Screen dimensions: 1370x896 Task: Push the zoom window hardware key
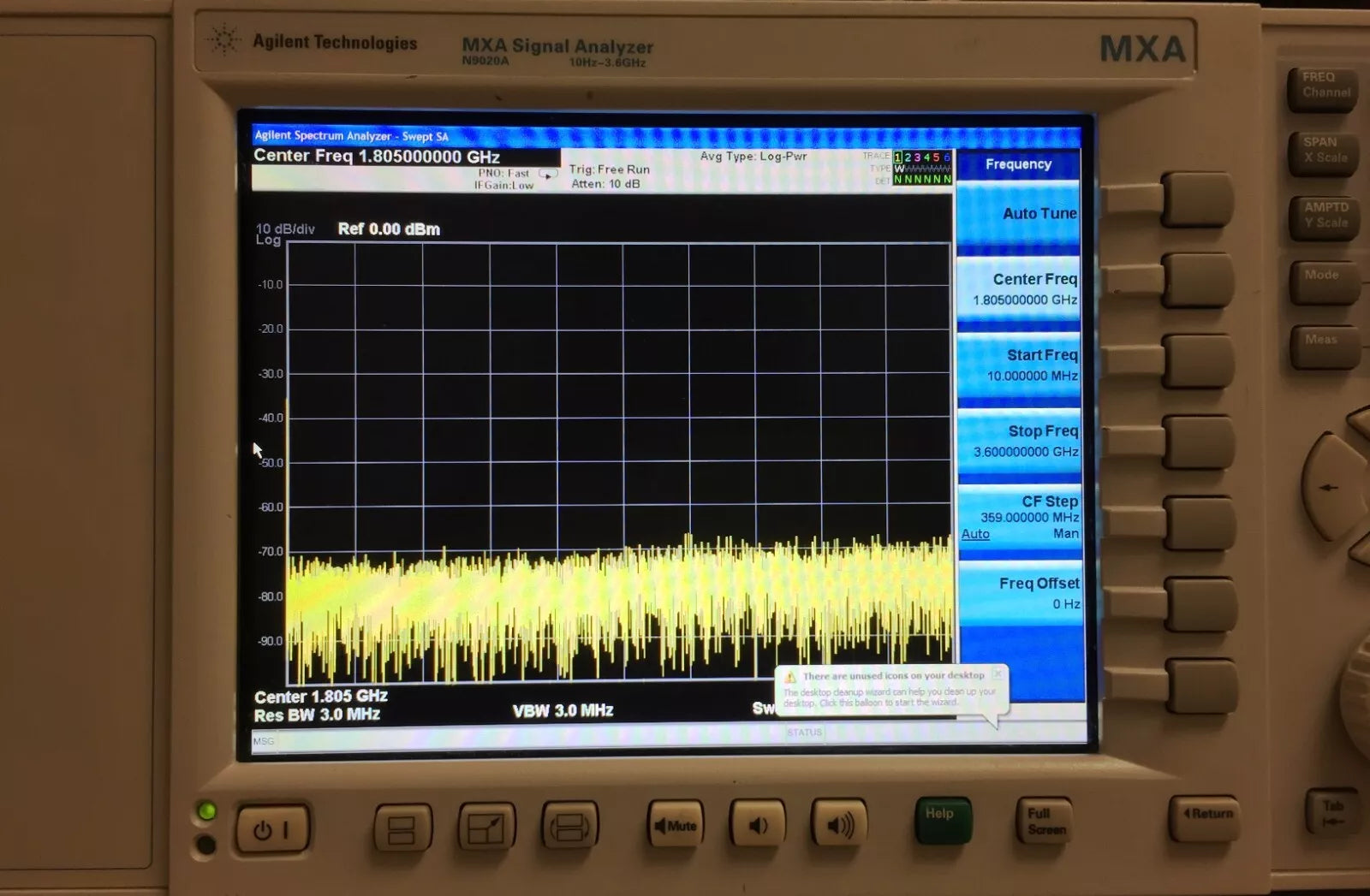(x=485, y=828)
